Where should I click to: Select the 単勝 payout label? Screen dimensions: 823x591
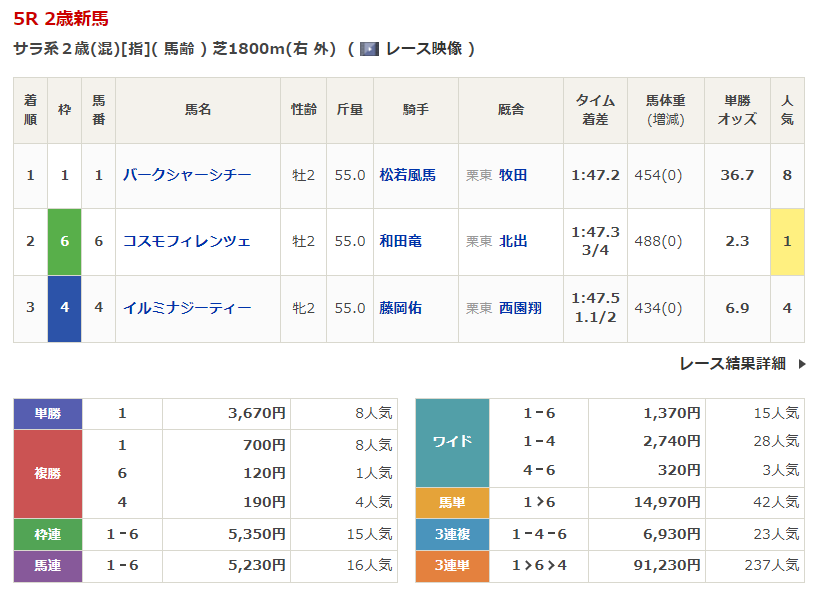[47, 412]
